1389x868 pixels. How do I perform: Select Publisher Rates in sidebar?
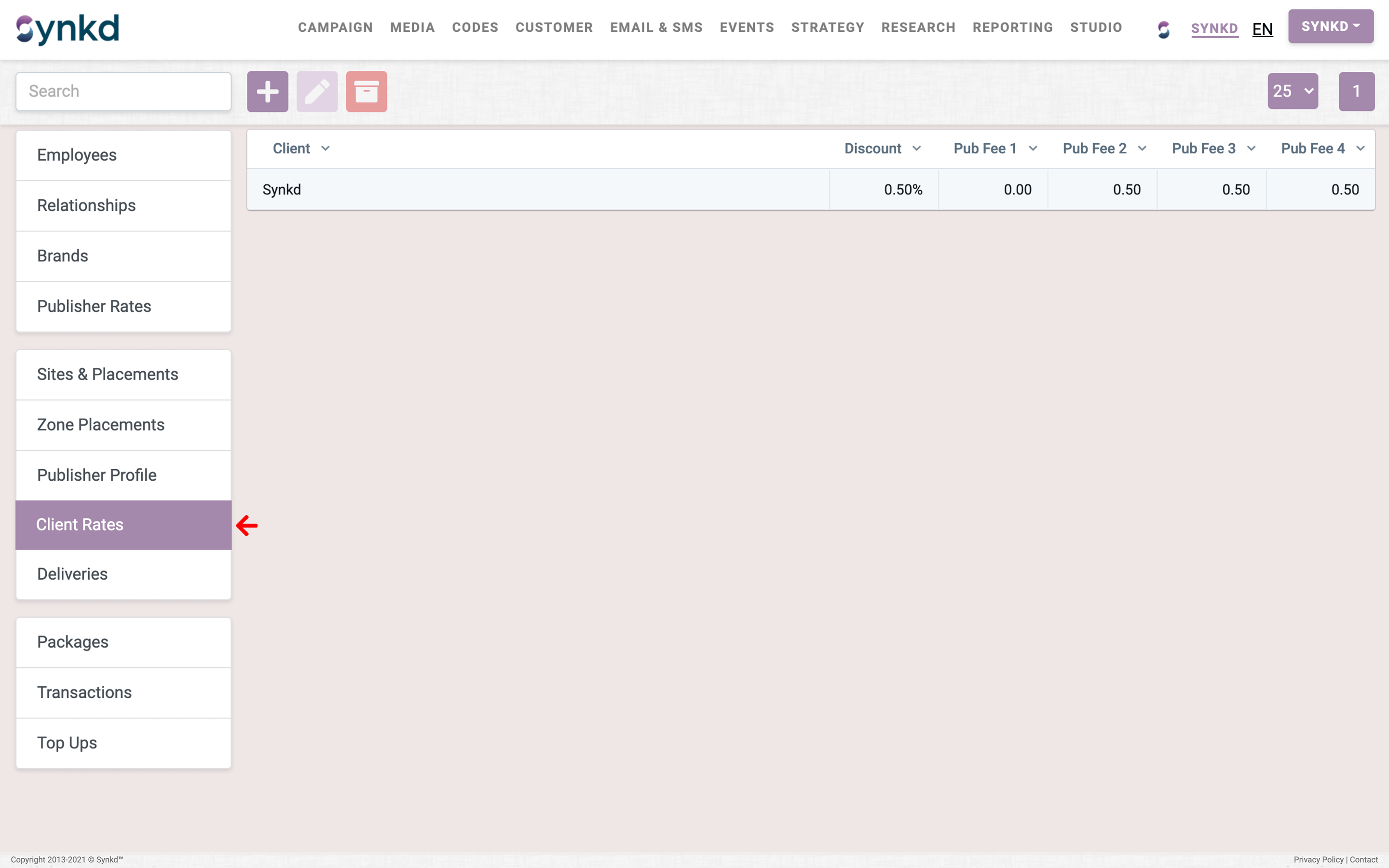94,306
